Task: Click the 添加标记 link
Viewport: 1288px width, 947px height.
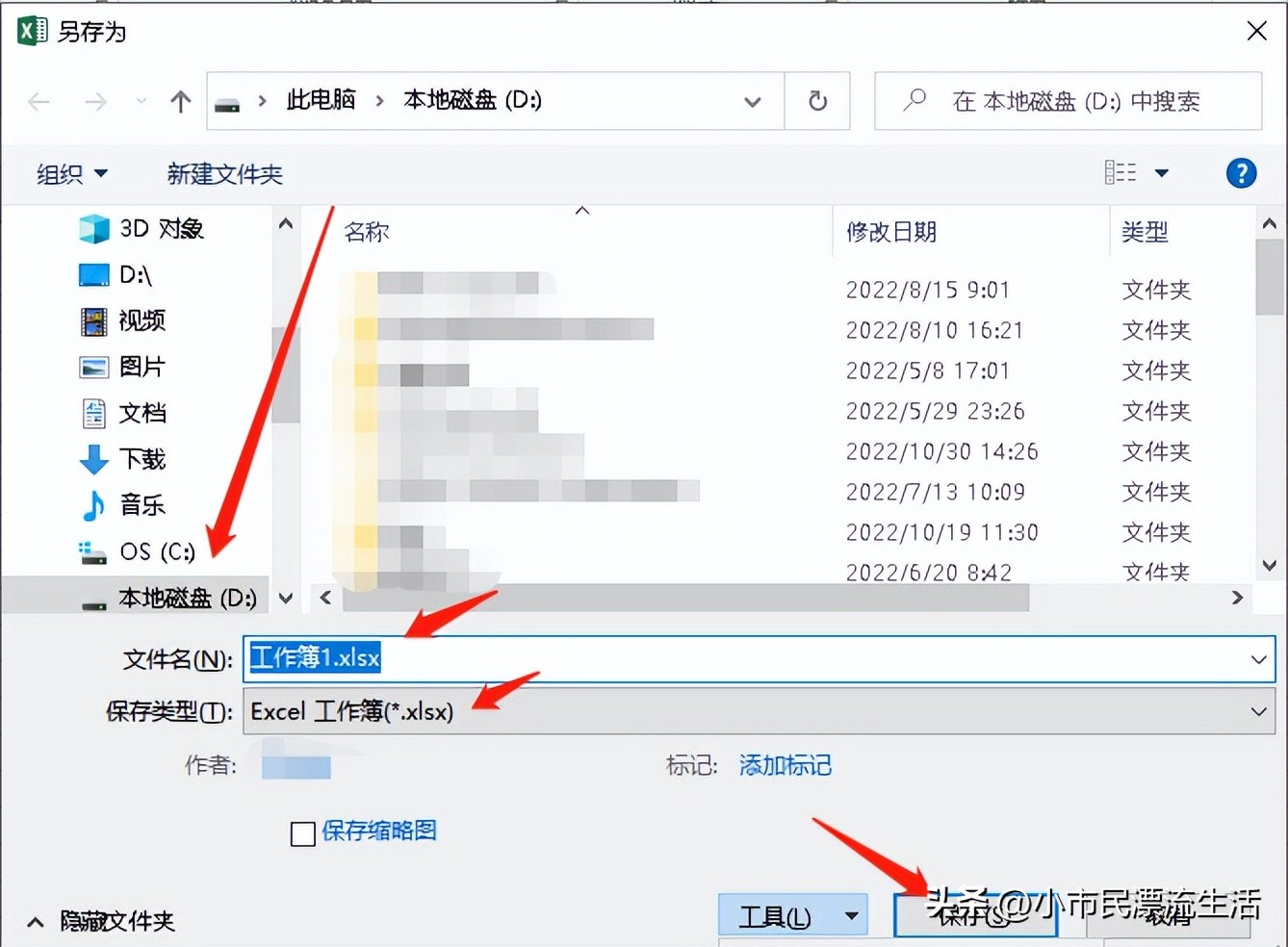Action: point(785,765)
